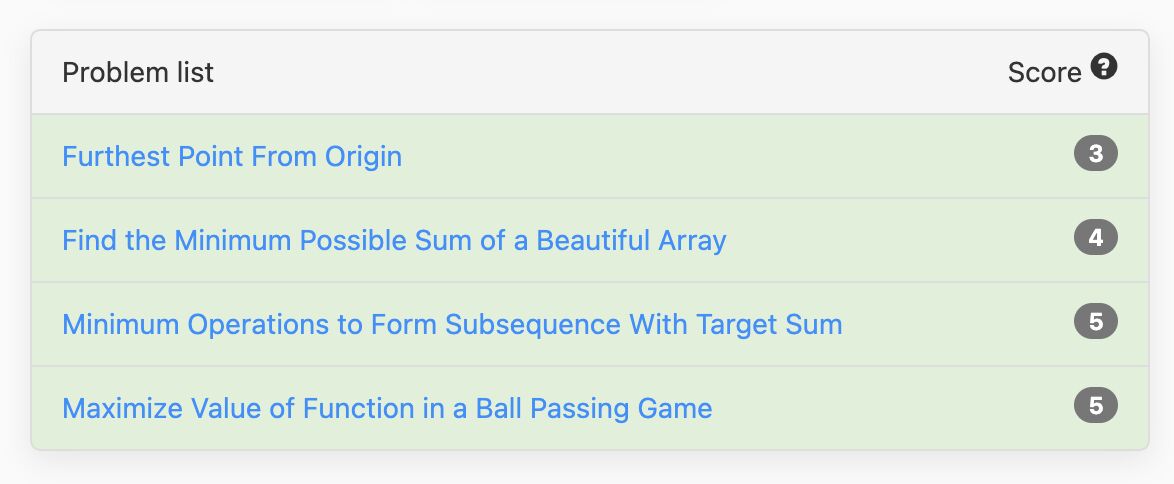The width and height of the screenshot is (1174, 484).
Task: Click the gray header bar of the problem list
Action: click(x=590, y=73)
